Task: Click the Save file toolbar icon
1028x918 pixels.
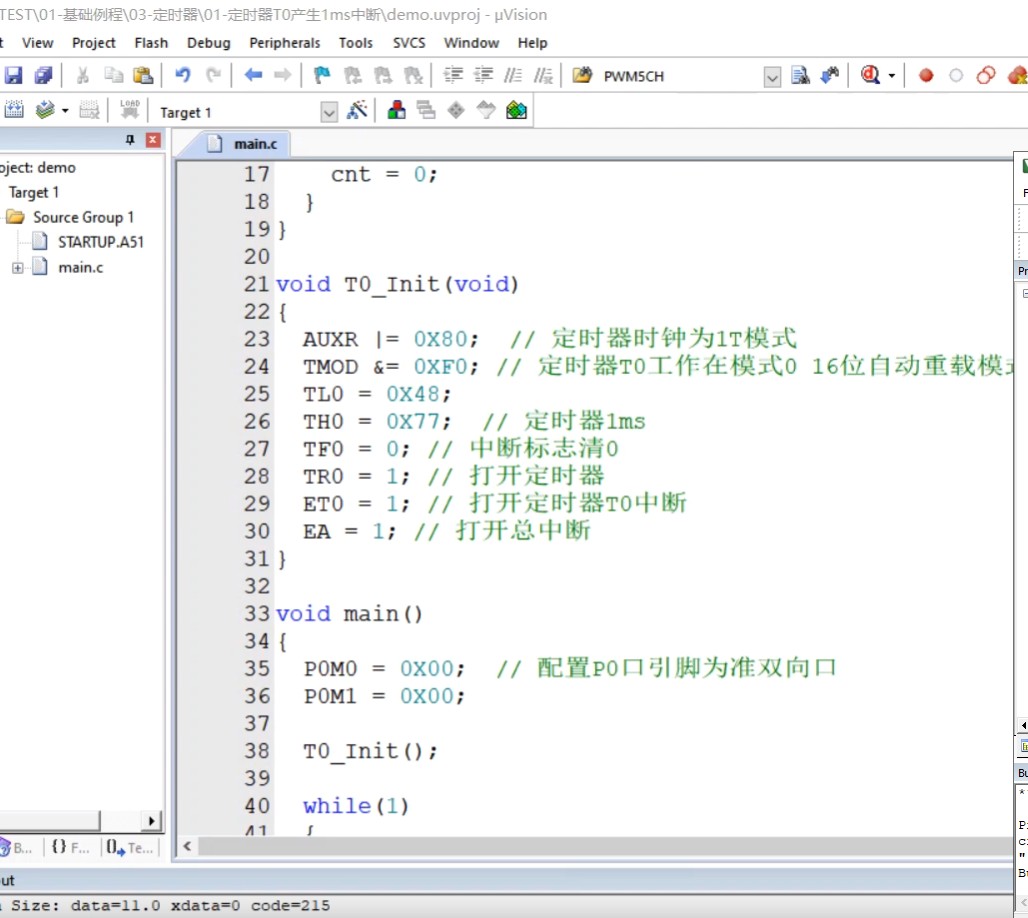Action: point(12,75)
